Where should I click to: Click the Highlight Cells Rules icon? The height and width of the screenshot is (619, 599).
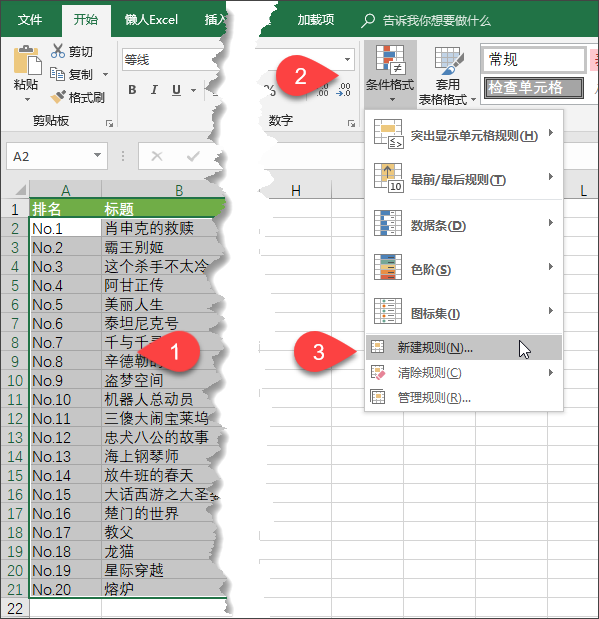tap(388, 134)
